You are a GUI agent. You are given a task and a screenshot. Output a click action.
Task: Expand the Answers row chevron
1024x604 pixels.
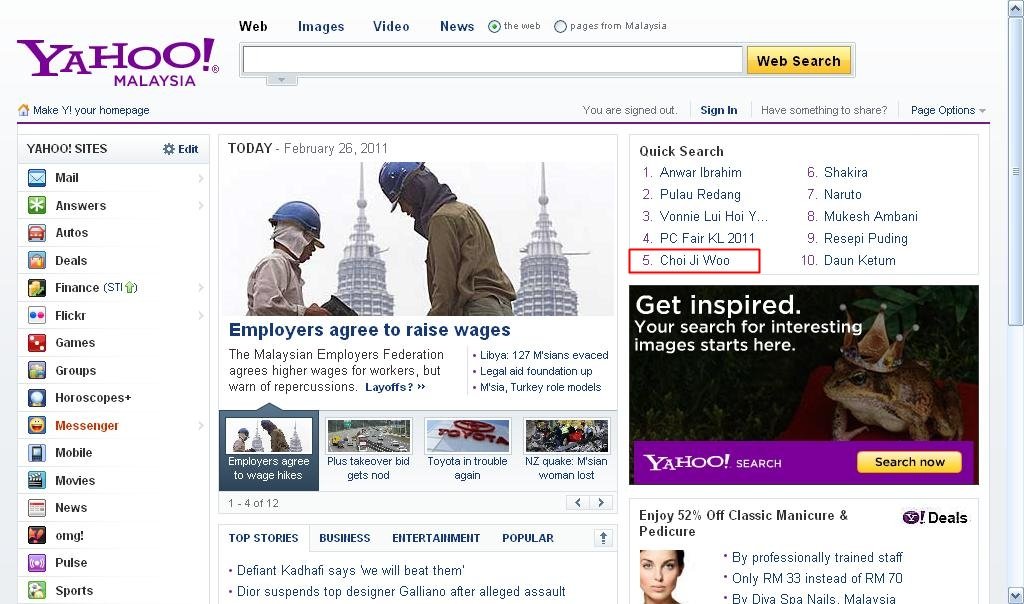click(x=200, y=206)
